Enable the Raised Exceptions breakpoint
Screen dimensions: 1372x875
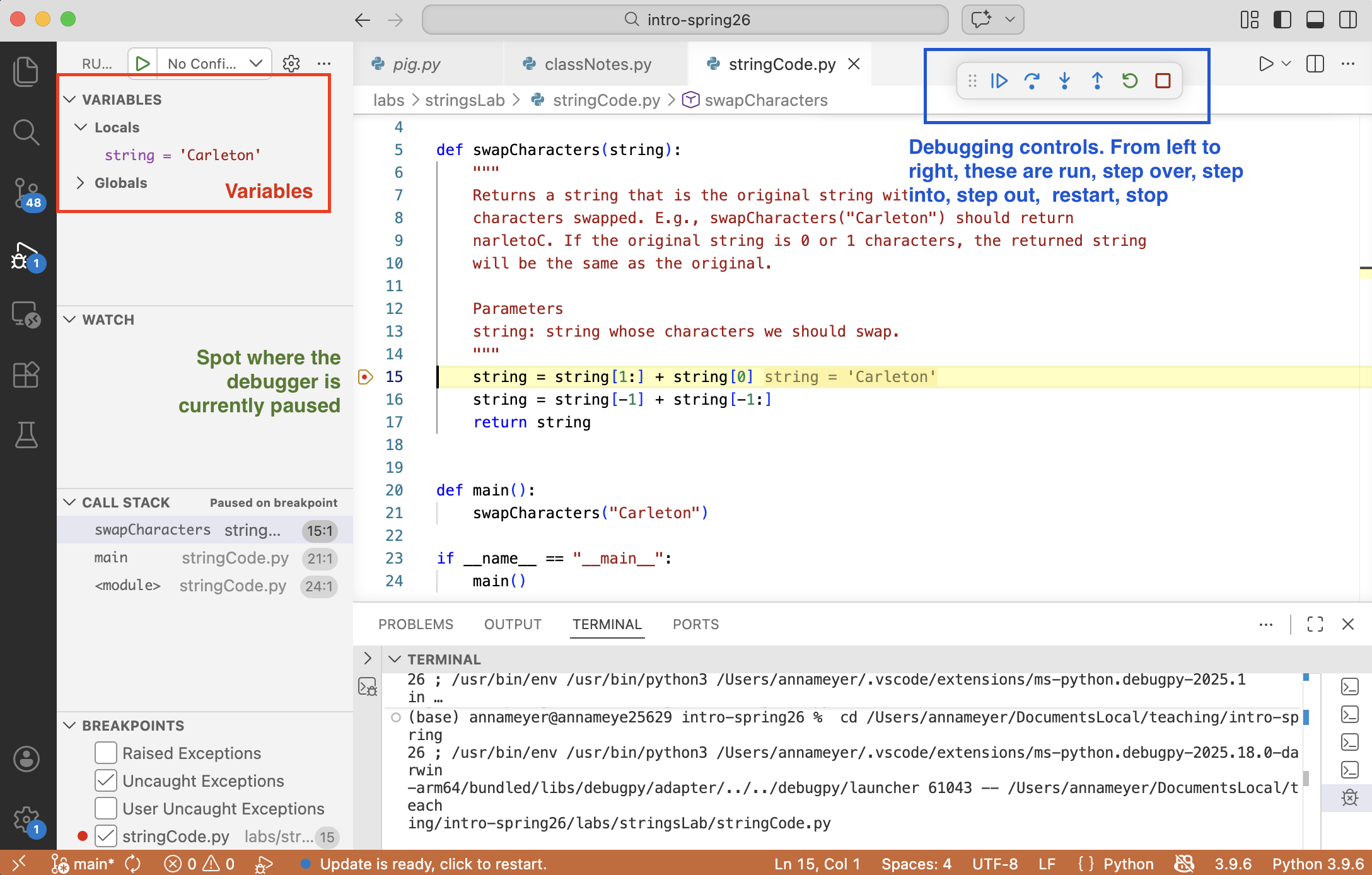click(105, 753)
